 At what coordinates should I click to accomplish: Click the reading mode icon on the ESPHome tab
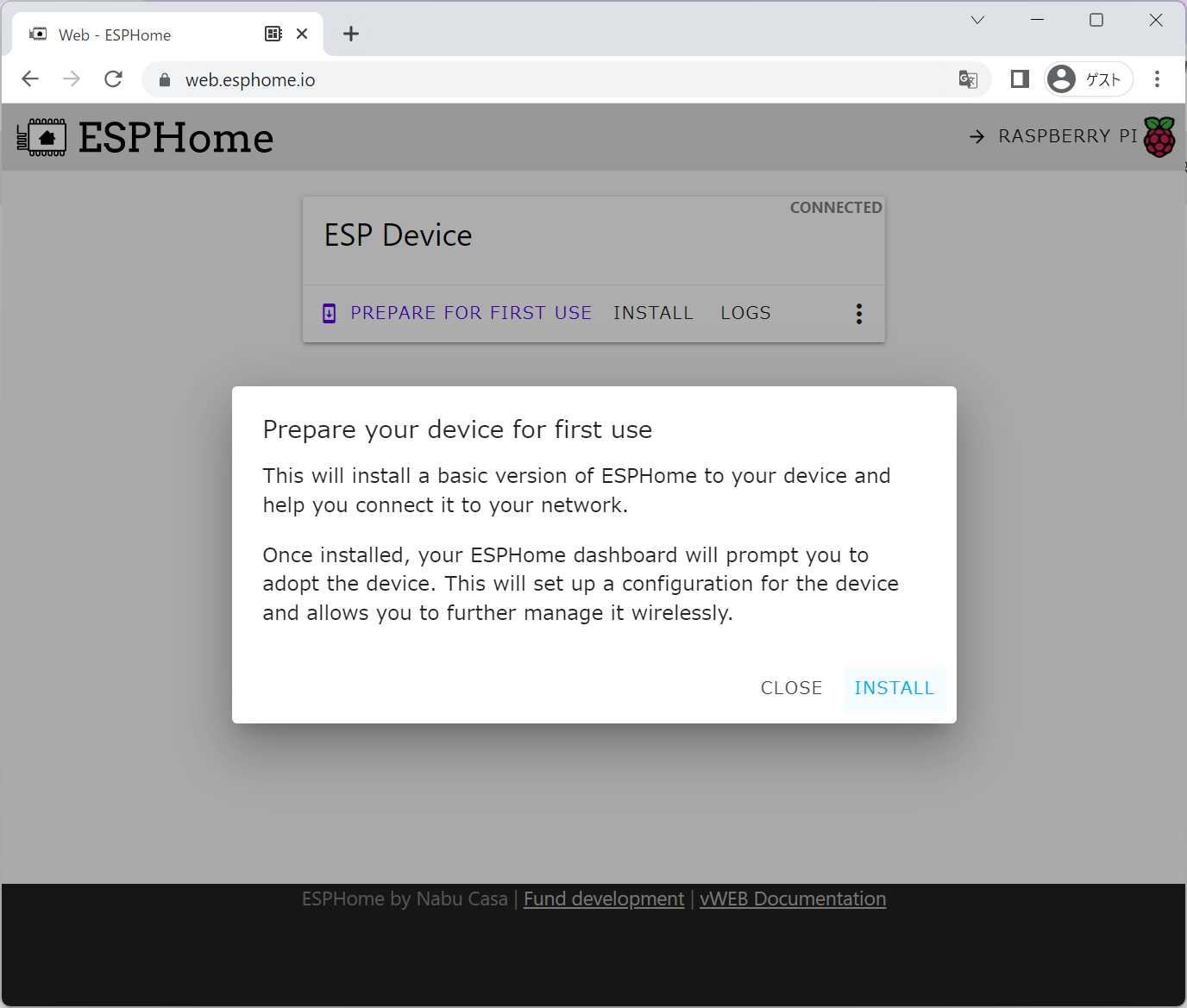click(273, 32)
